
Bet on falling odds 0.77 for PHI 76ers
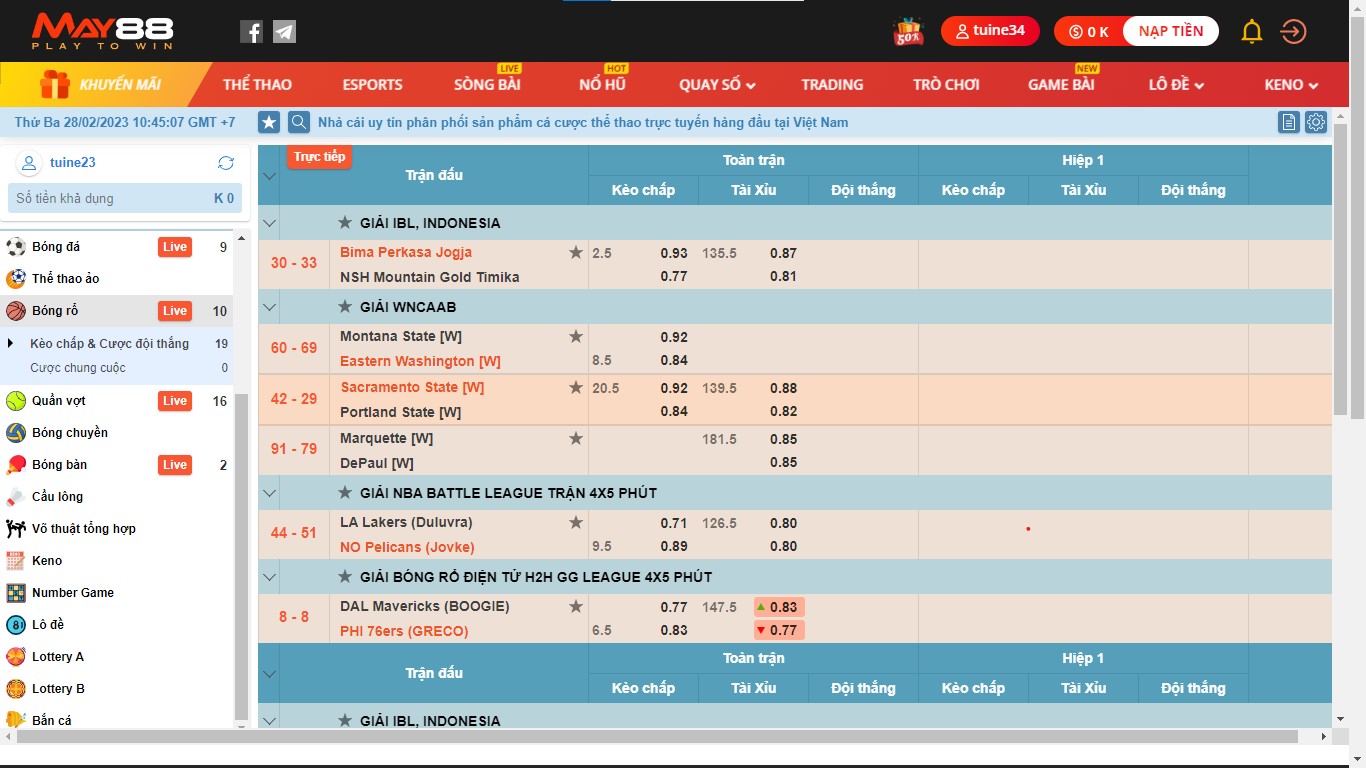pyautogui.click(x=780, y=630)
